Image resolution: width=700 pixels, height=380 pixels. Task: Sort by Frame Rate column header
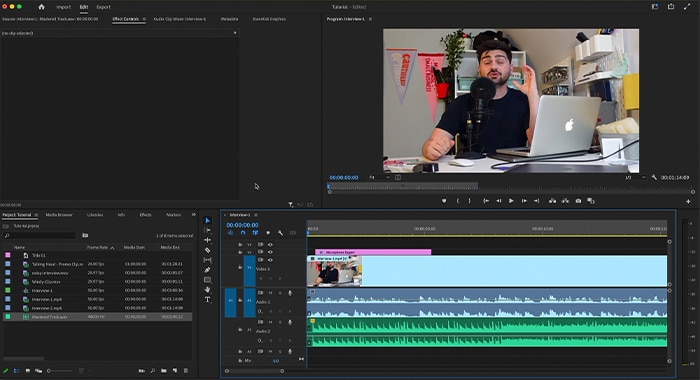click(x=98, y=247)
